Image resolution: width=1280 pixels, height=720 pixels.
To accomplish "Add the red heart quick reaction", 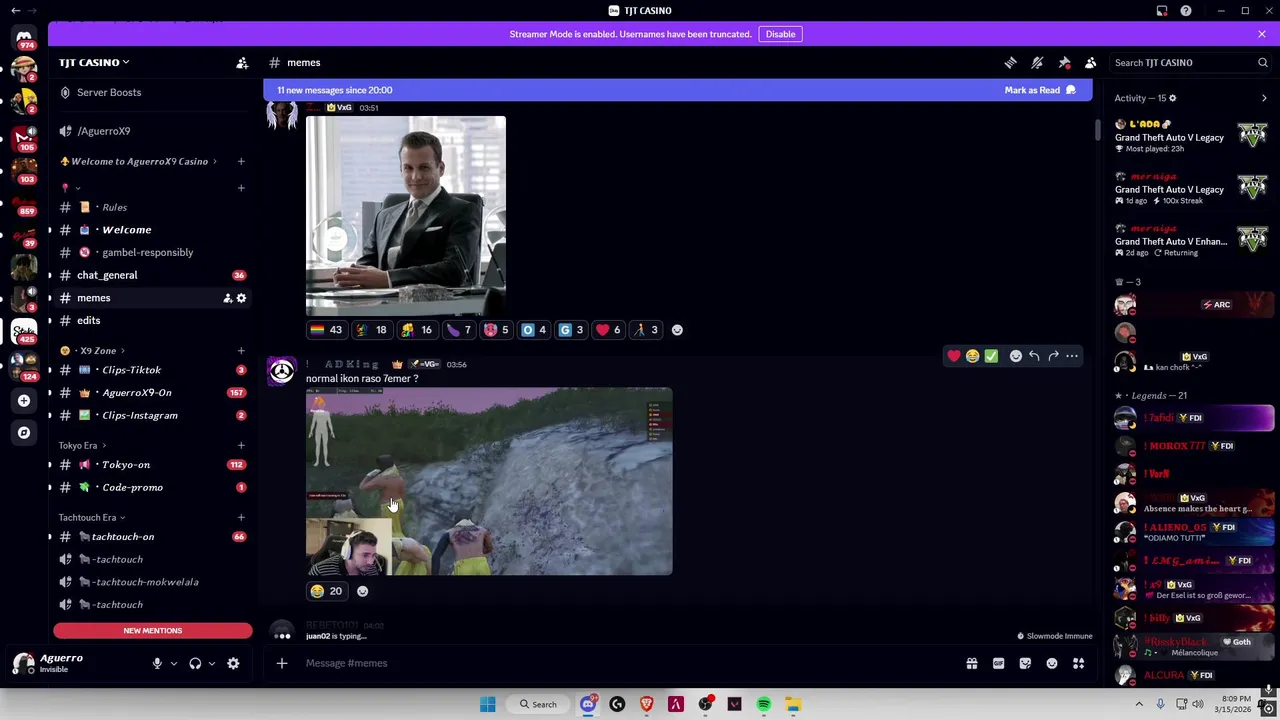I will point(954,356).
